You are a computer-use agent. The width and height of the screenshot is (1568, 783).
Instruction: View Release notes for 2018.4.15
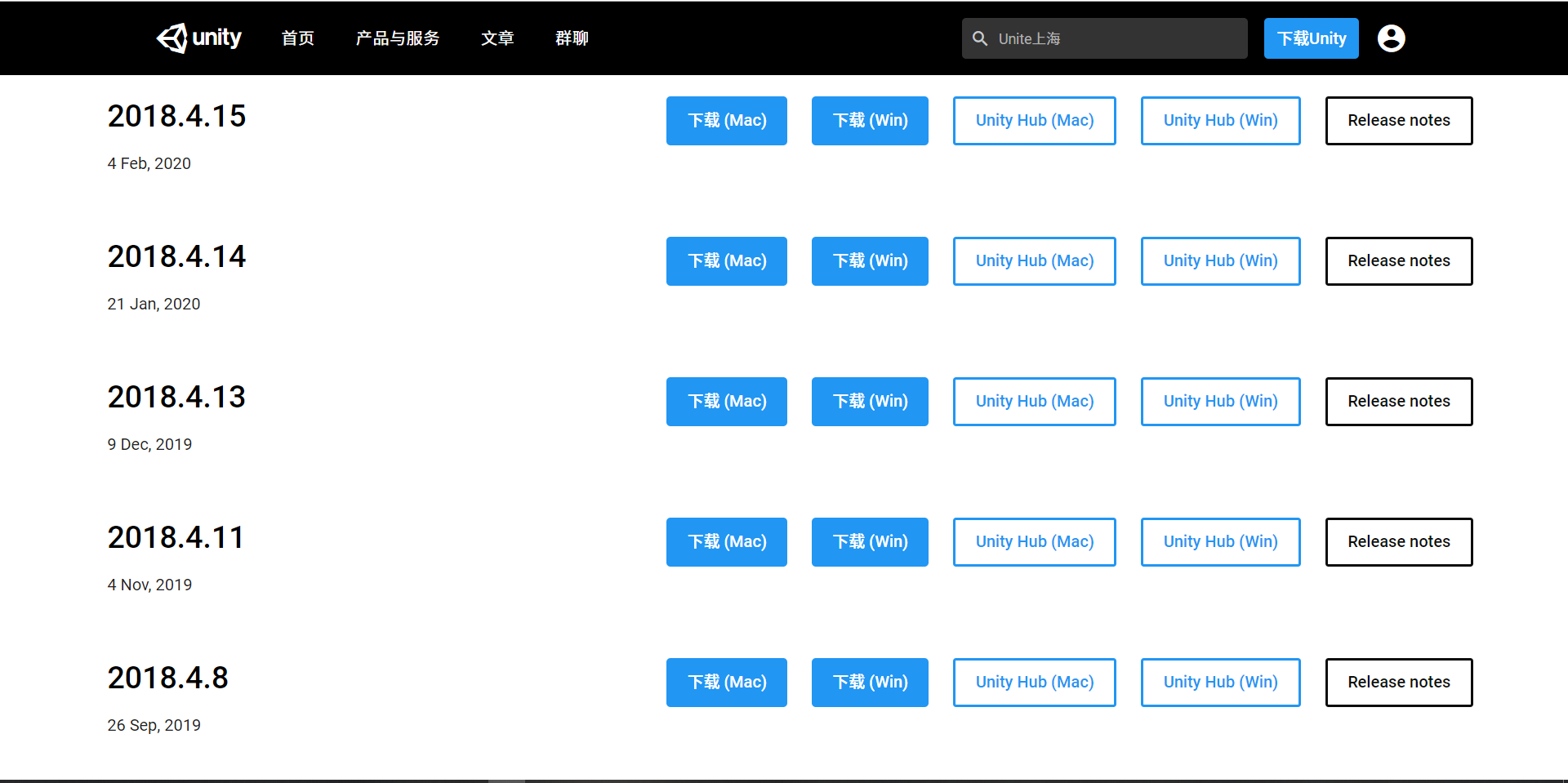pyautogui.click(x=1399, y=121)
